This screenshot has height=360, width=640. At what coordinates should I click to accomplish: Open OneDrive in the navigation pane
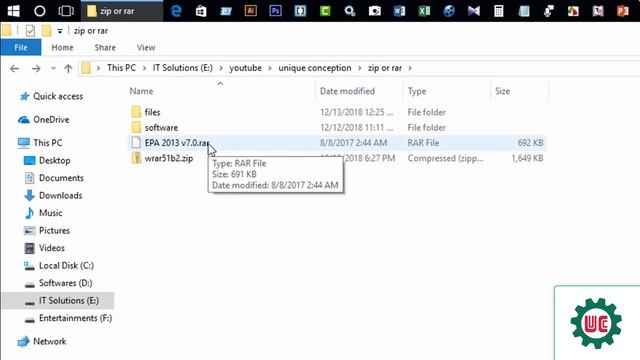(51, 120)
